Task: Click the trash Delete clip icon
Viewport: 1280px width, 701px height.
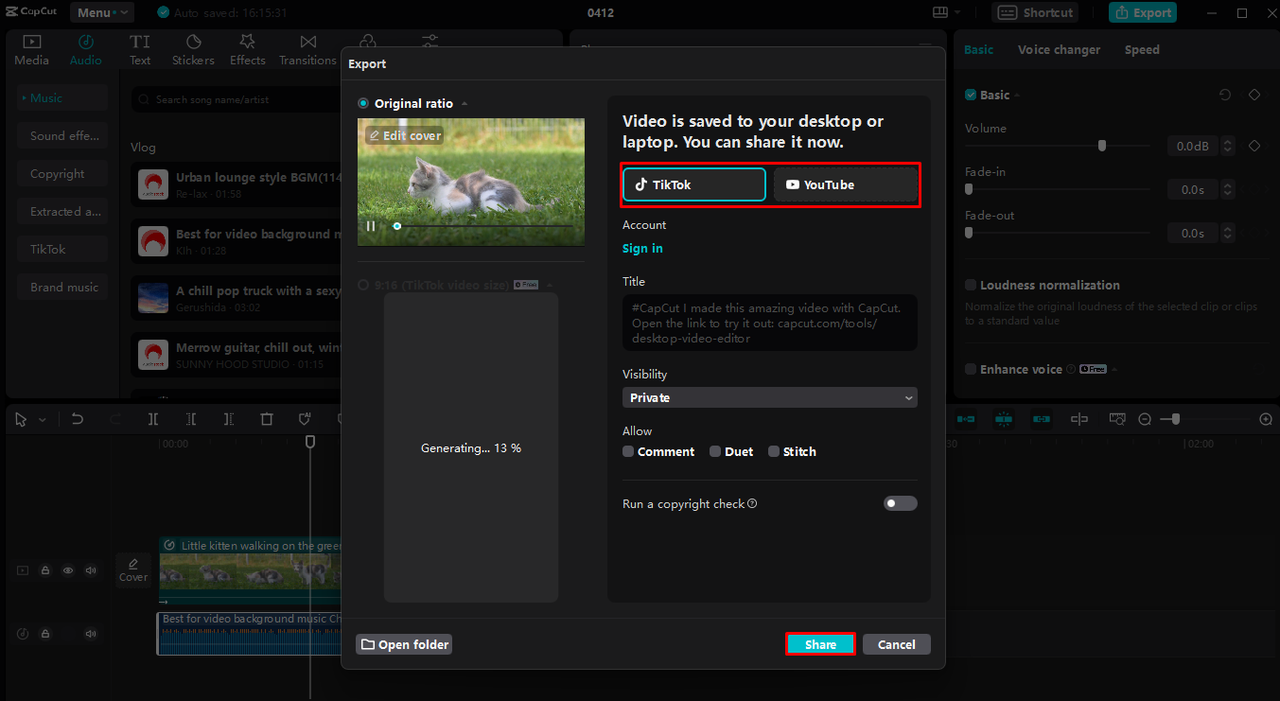Action: (267, 420)
